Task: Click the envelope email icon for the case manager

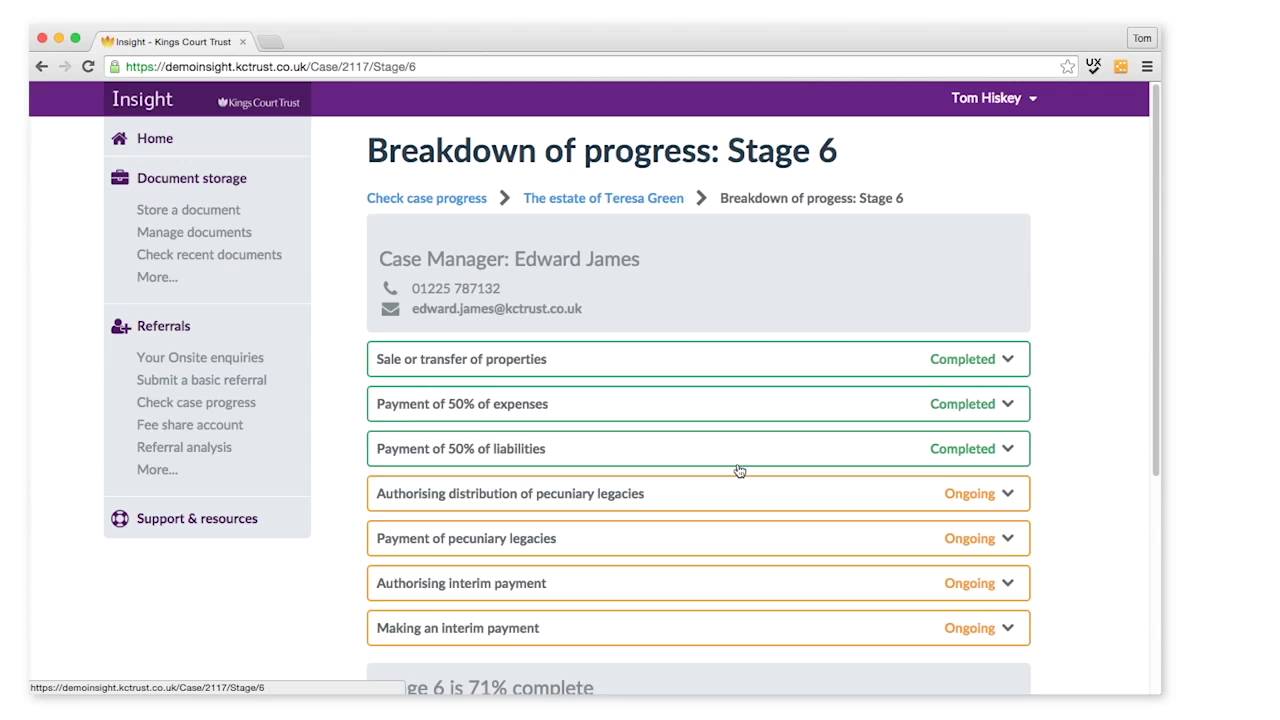Action: pos(390,309)
